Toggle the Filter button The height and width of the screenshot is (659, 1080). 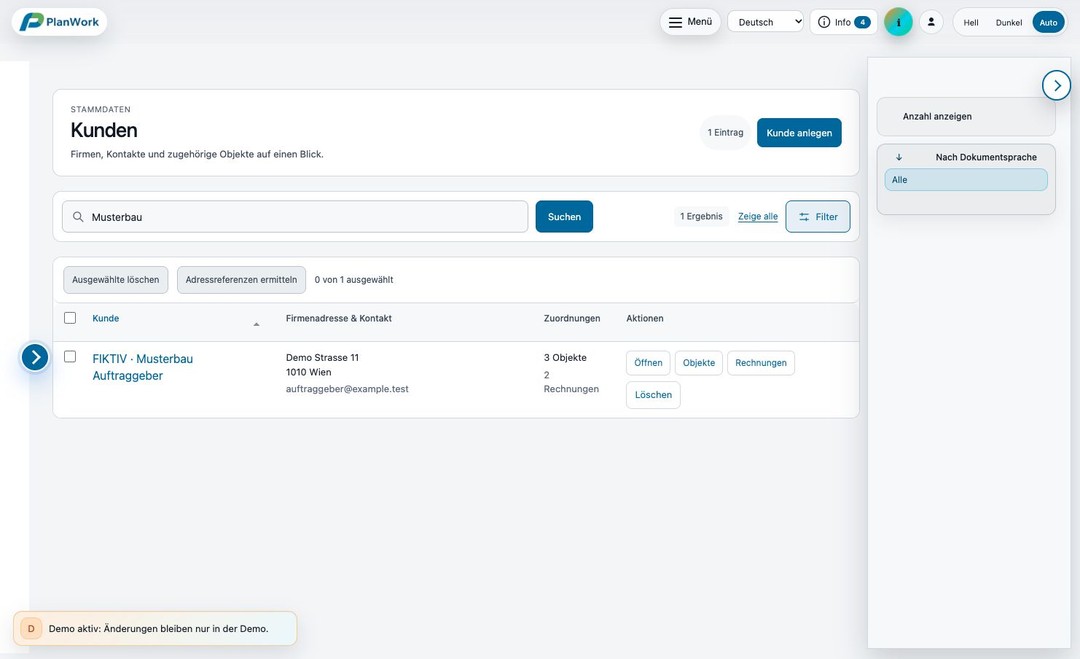818,217
